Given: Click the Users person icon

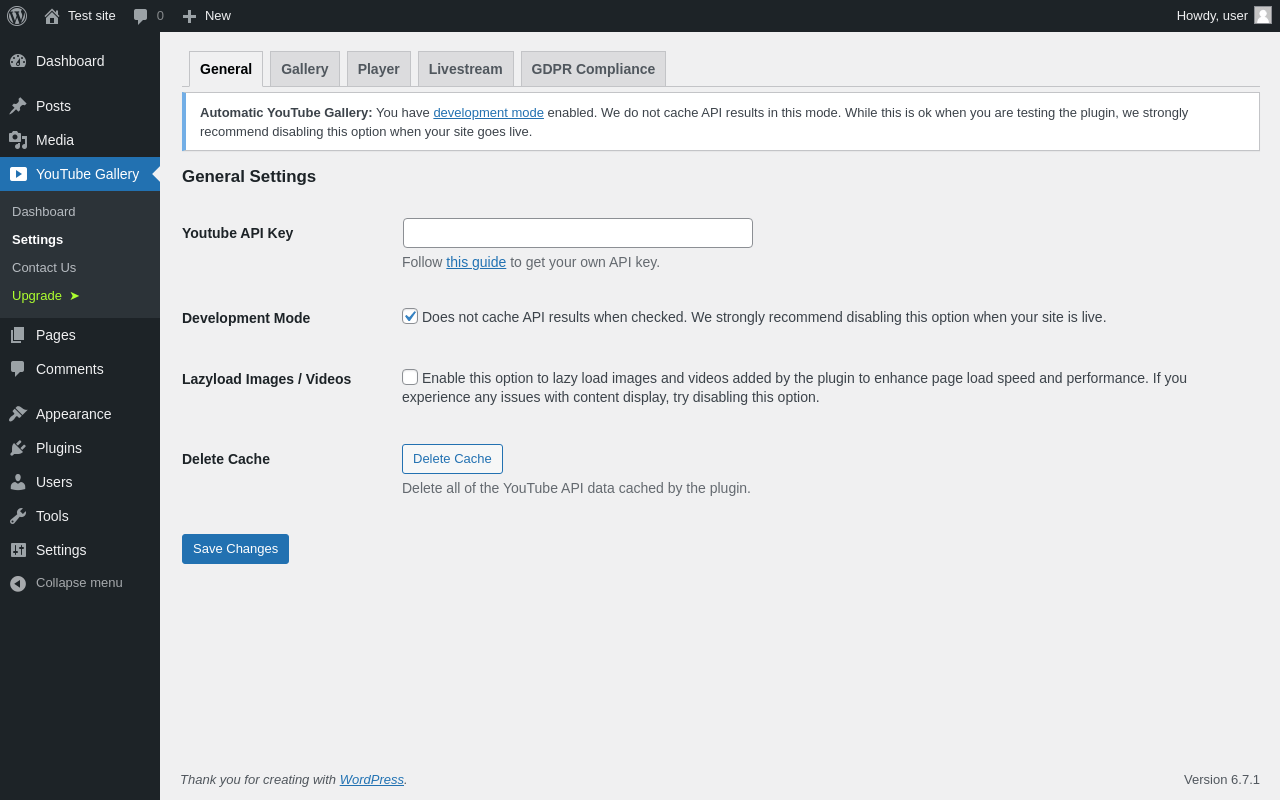Looking at the screenshot, I should tap(18, 482).
